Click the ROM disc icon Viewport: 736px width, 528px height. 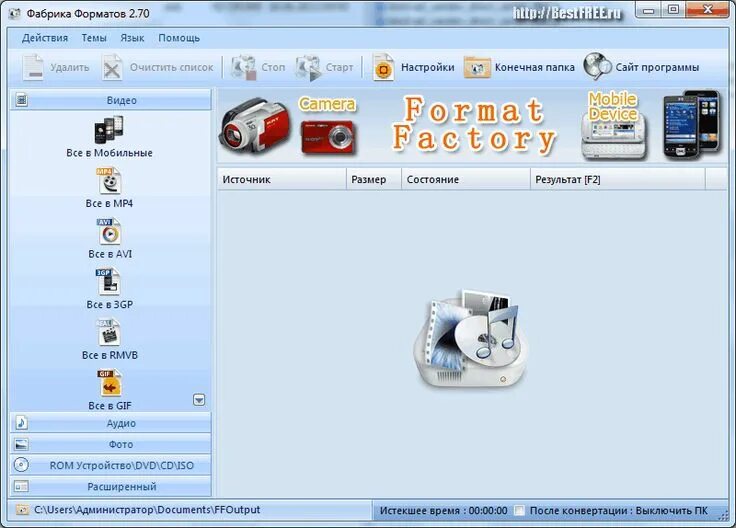(22, 465)
